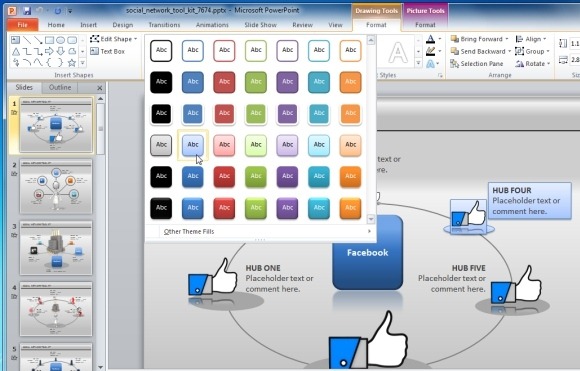This screenshot has width=580, height=371.
Task: Select the right arrow shape
Action: point(49,51)
